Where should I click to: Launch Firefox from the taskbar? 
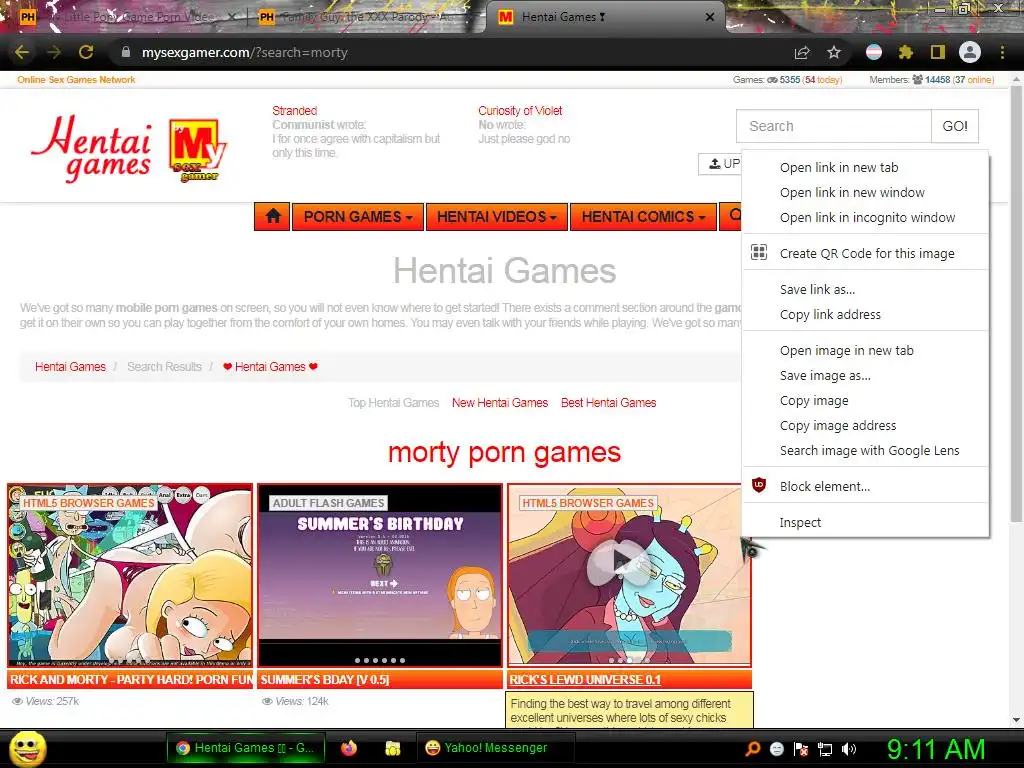click(x=349, y=748)
